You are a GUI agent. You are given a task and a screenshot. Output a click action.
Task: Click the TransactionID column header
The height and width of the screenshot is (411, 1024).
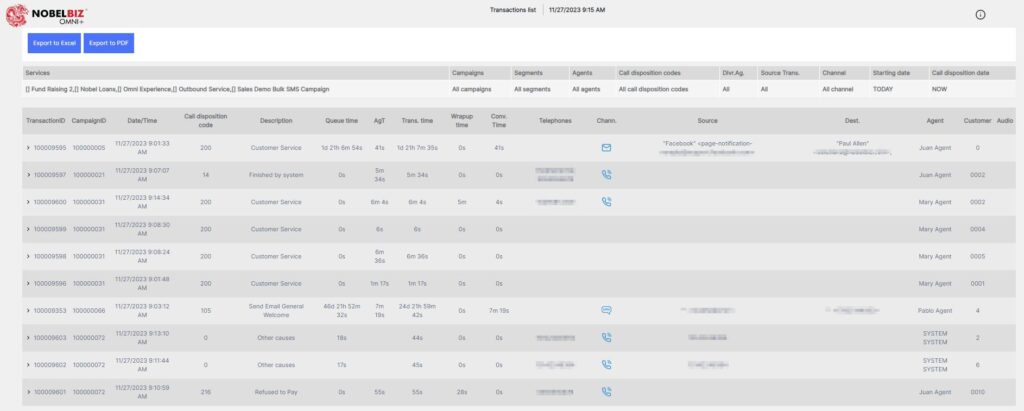45,121
